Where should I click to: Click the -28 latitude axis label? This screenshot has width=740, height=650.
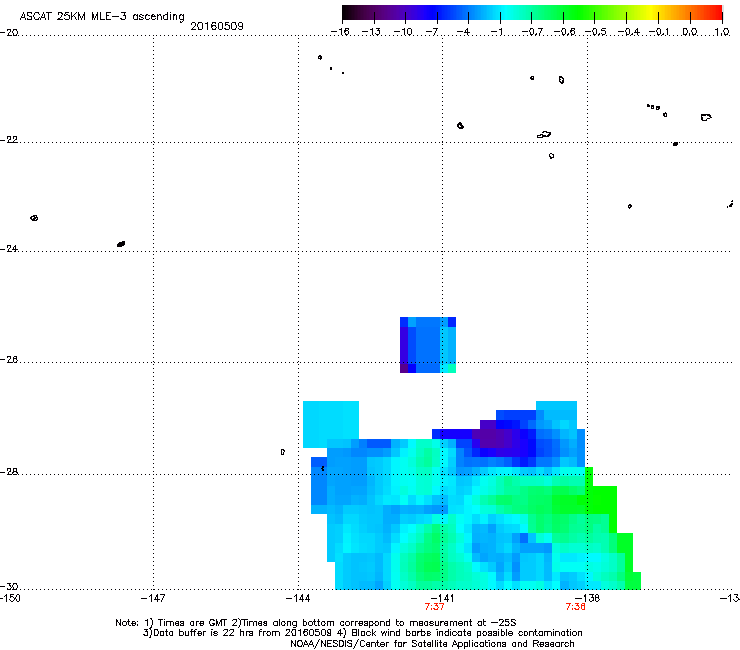[9, 472]
